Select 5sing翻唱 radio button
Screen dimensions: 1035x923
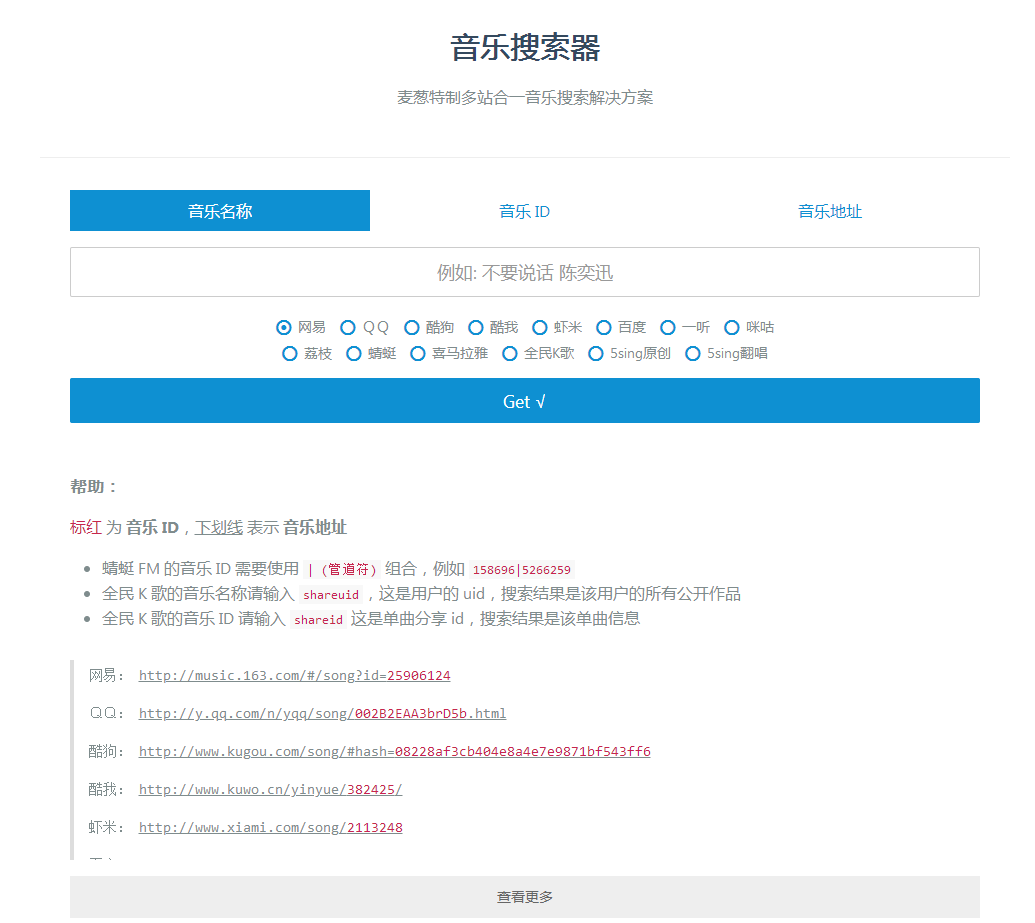[x=693, y=354]
